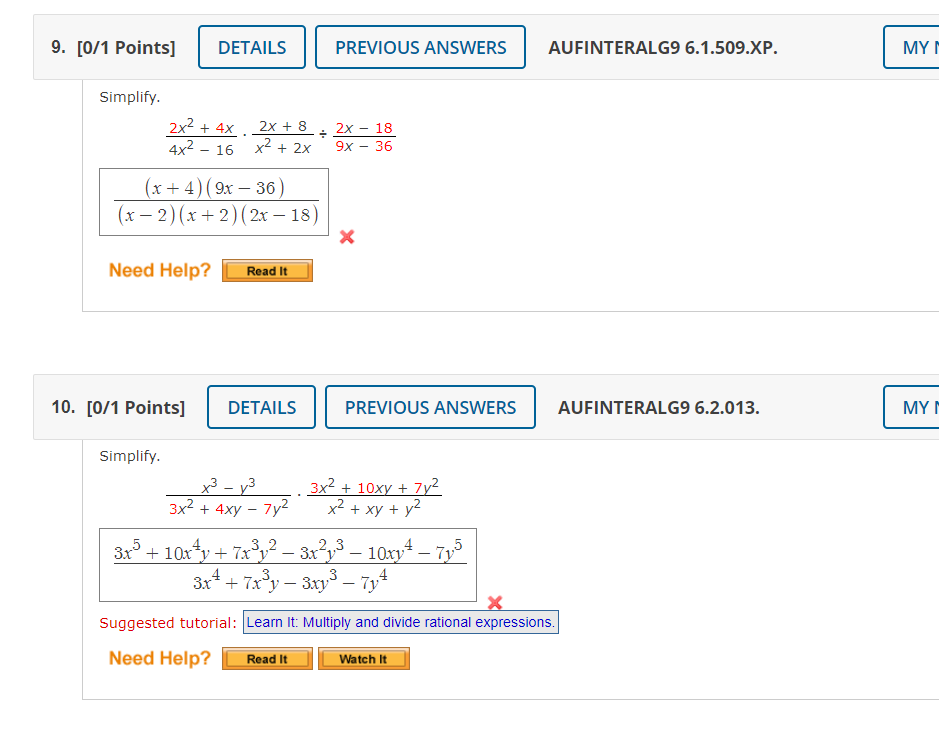The height and width of the screenshot is (742, 939).
Task: Open the Learn It tutorial link
Action: 400,622
